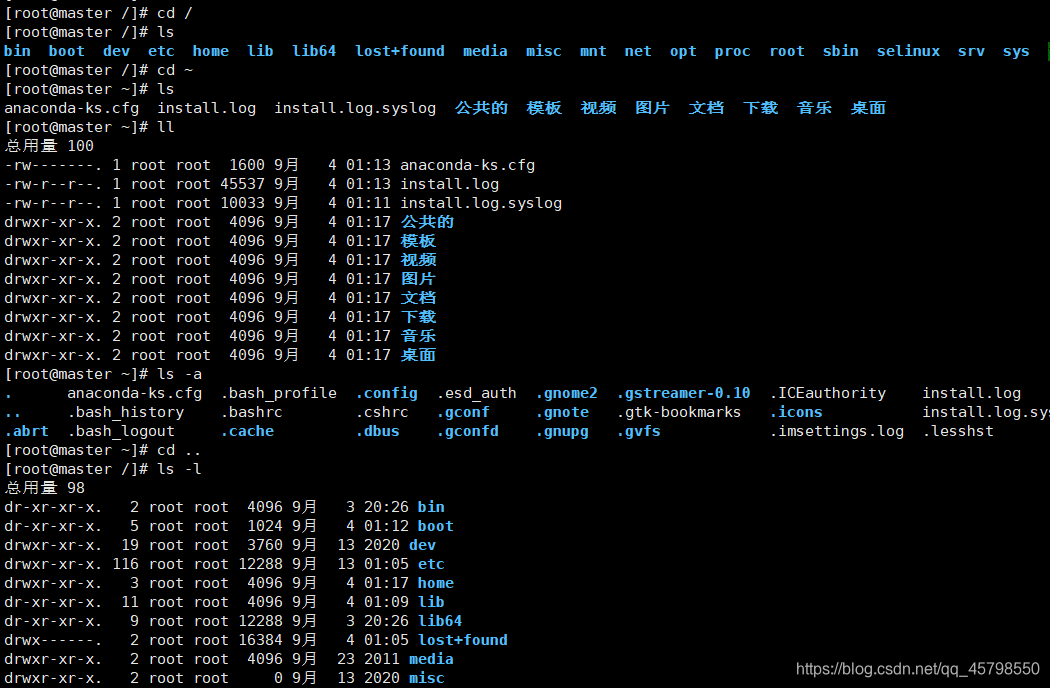This screenshot has width=1050, height=688.
Task: Click the link count '116' in the etc row
Action: (x=125, y=564)
